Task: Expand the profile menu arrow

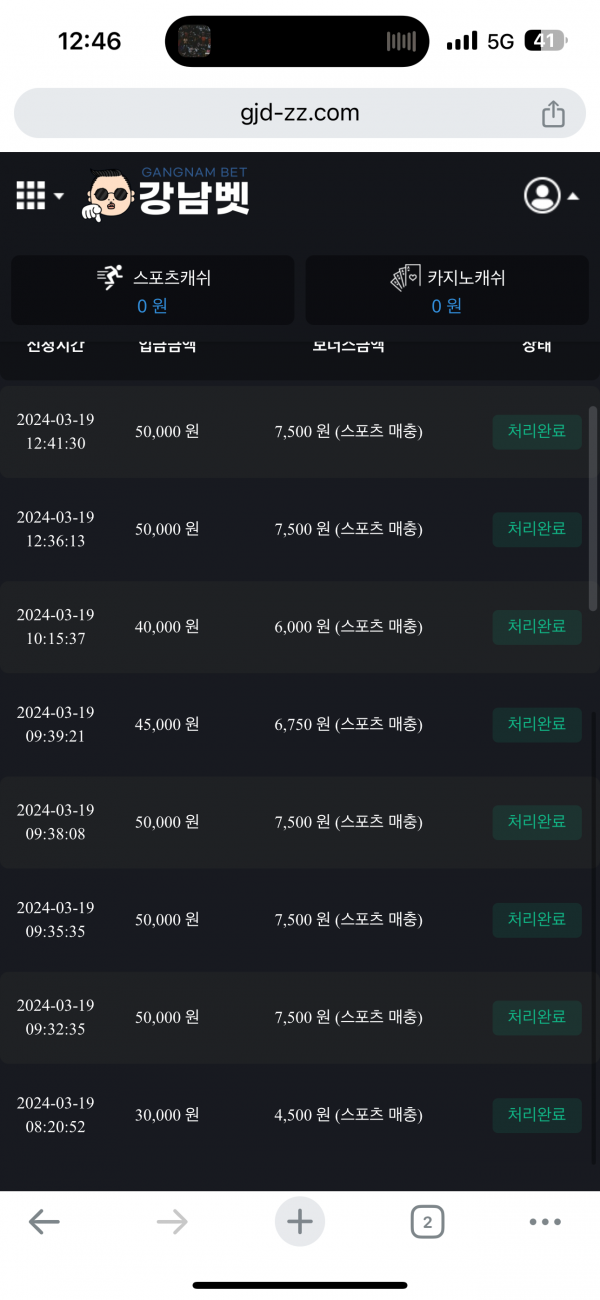Action: click(573, 197)
